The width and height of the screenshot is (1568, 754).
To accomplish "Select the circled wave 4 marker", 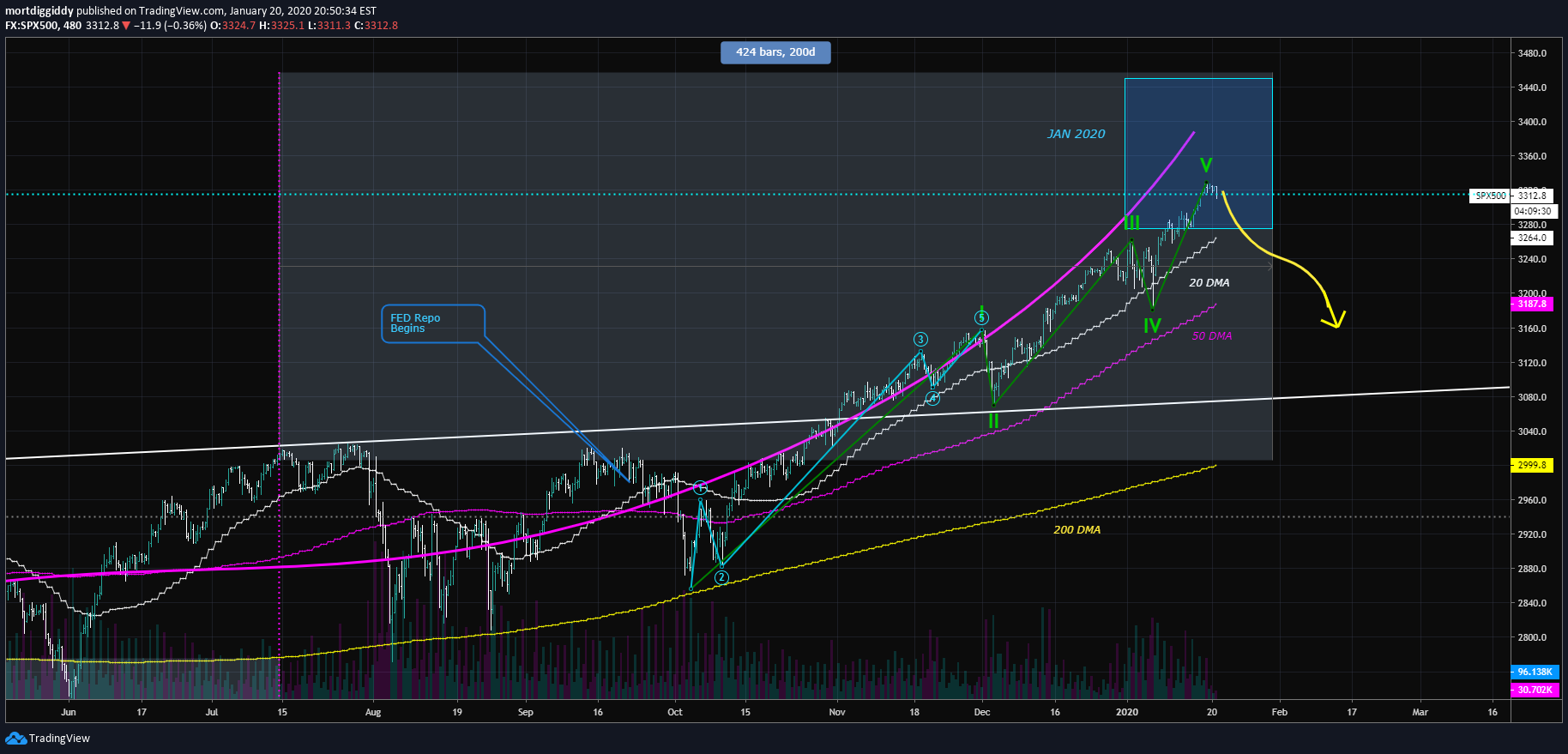I will tap(933, 398).
